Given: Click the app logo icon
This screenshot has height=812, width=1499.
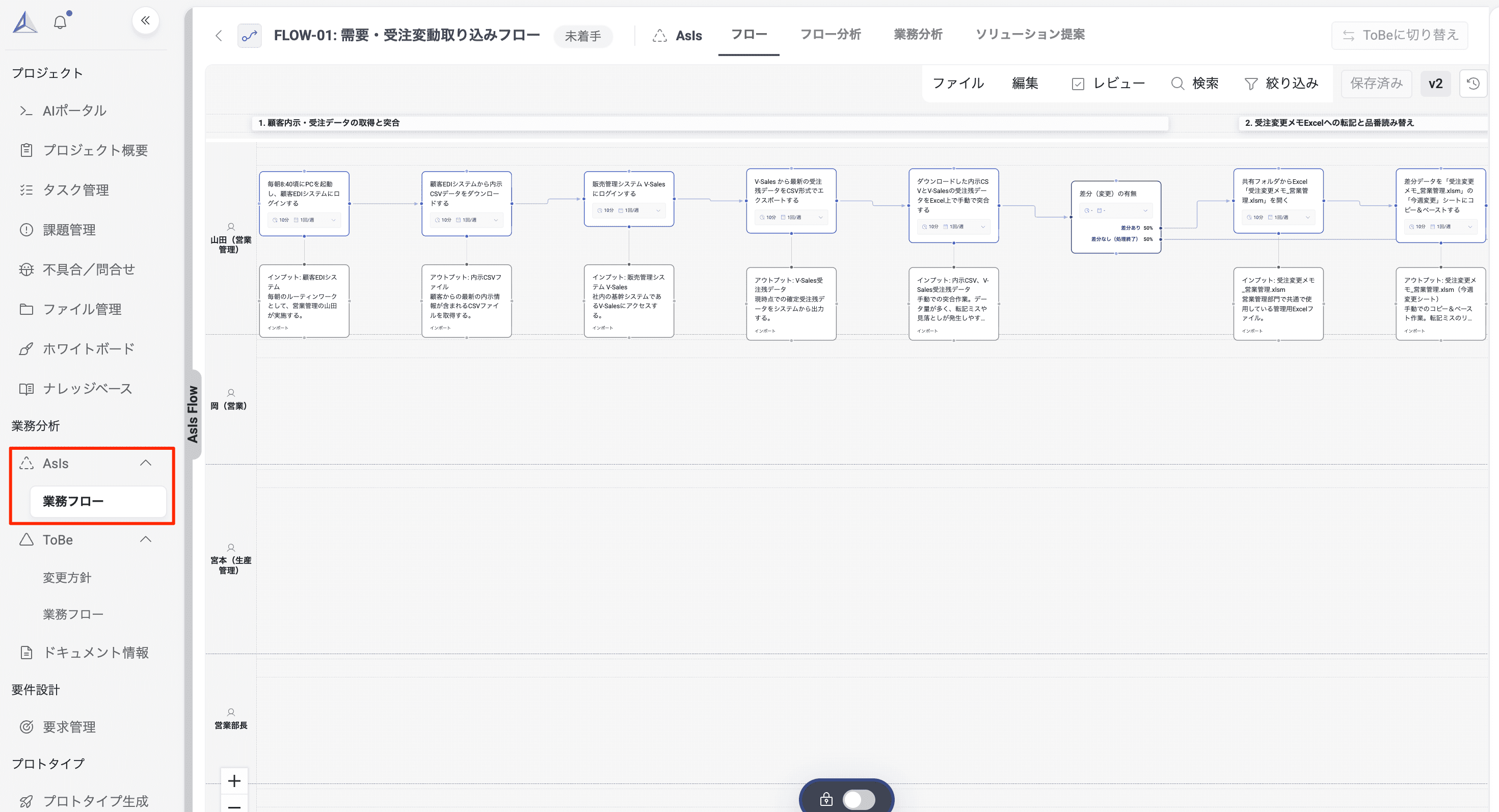Looking at the screenshot, I should point(25,22).
